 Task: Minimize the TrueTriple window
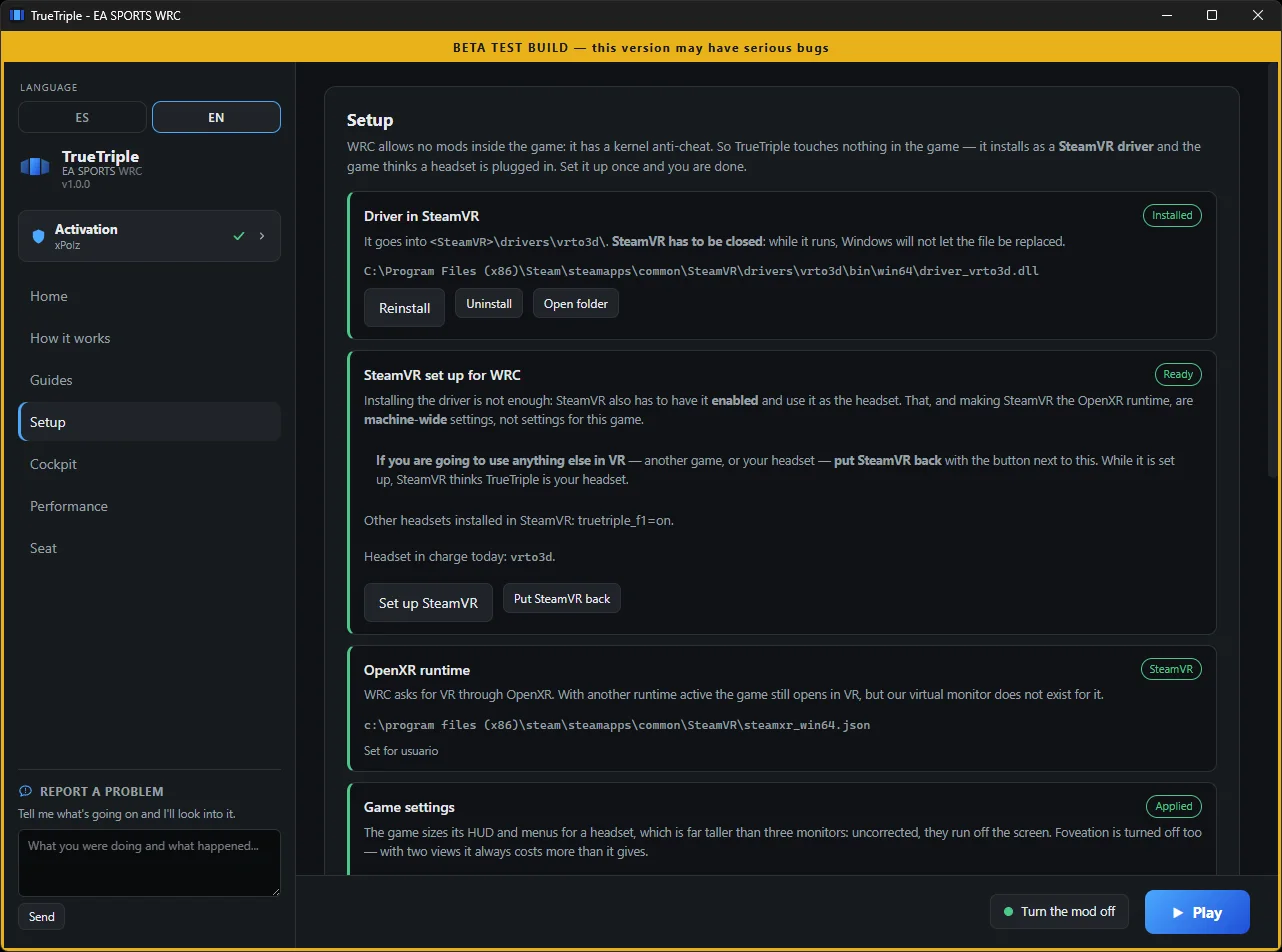[1166, 16]
